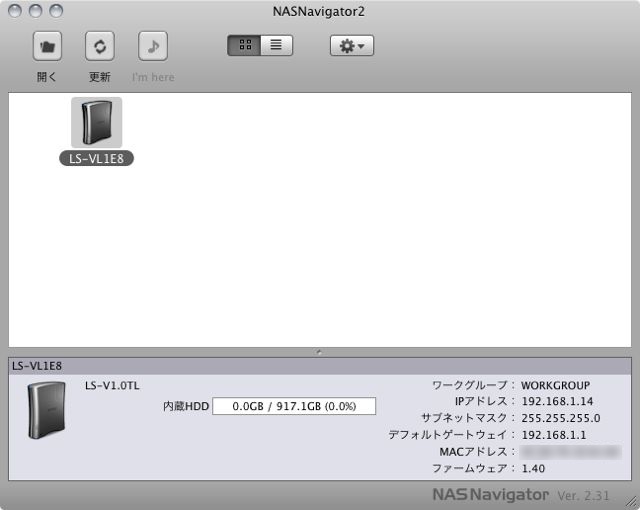This screenshot has width=640, height=510.
Task: Minimize the NASNavigator2 window
Action: coord(36,11)
